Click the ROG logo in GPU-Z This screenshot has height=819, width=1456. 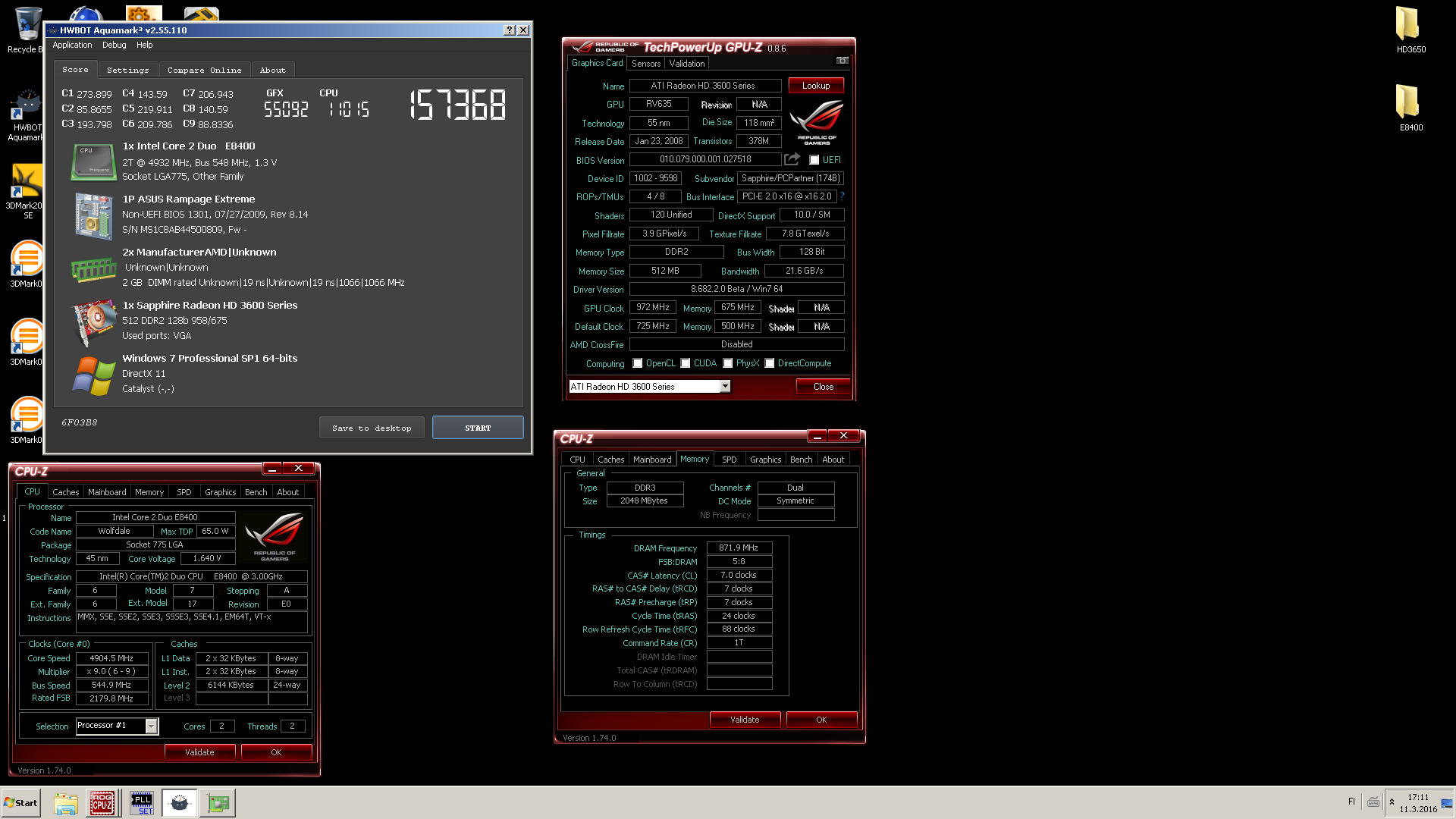click(817, 121)
